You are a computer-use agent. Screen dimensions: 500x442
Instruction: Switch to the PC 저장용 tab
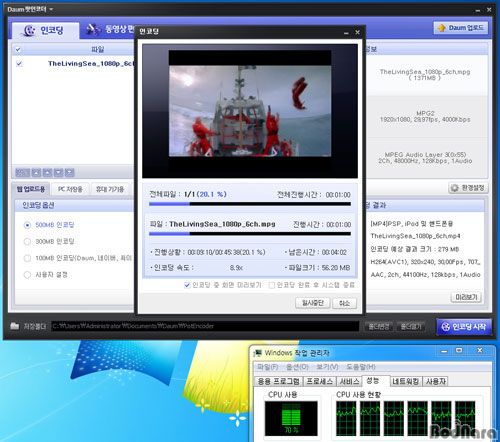(70, 189)
